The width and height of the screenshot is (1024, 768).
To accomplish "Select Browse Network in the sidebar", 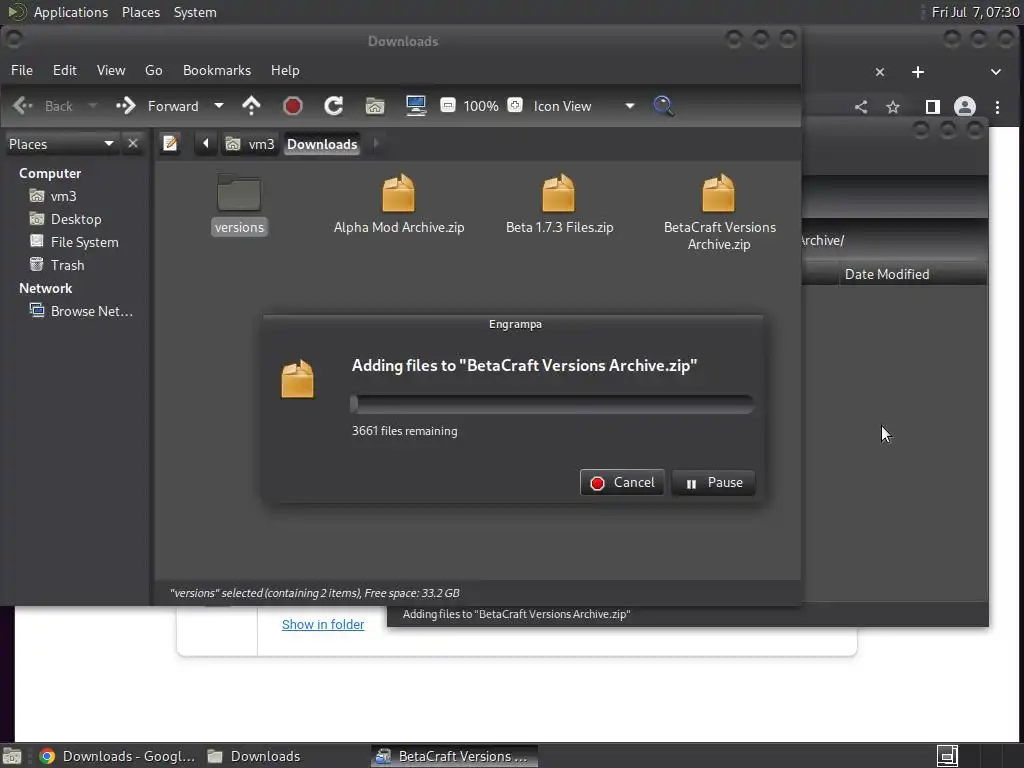I will pyautogui.click(x=82, y=311).
